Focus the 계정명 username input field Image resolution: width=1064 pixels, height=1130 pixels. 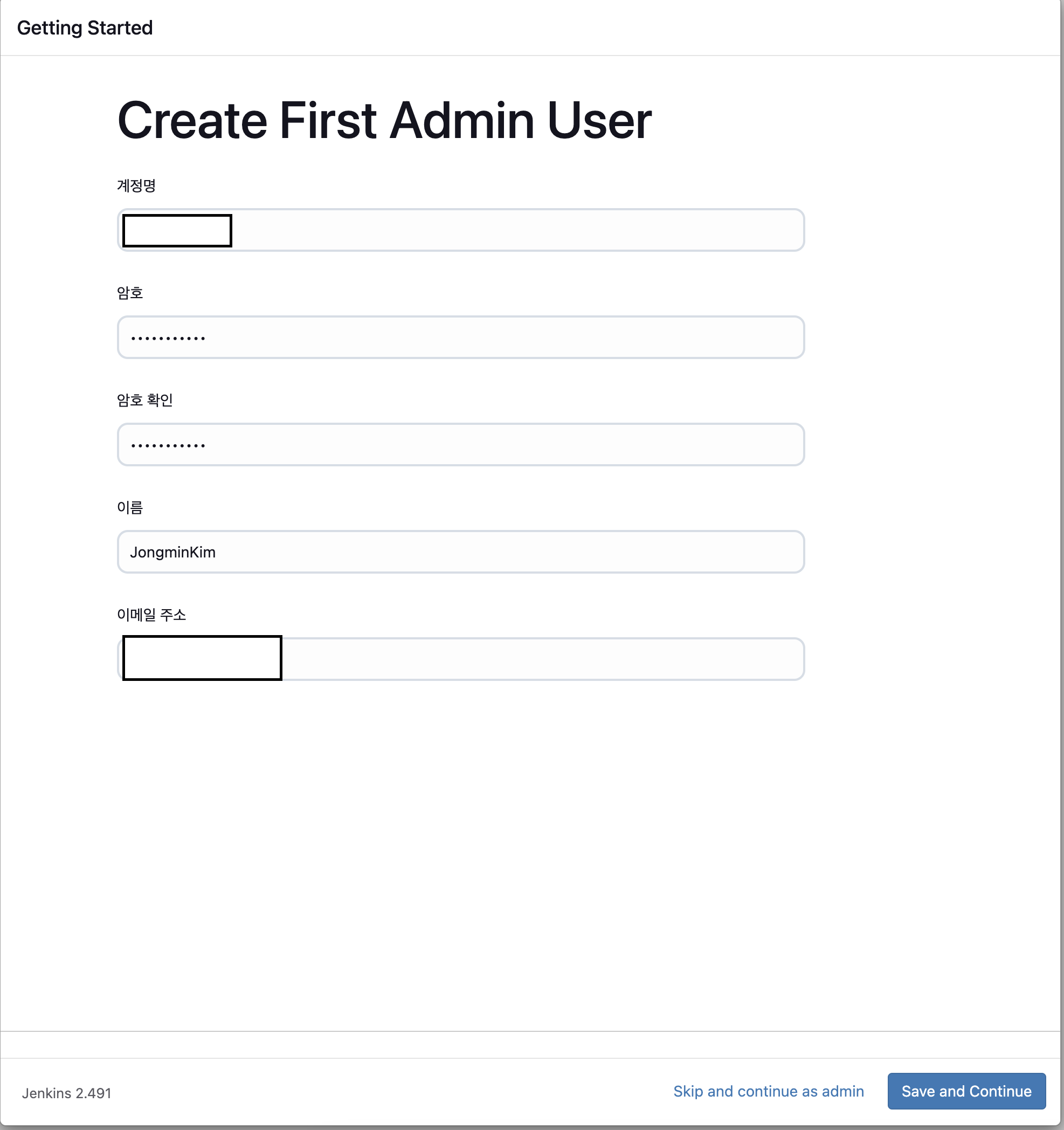(512, 230)
